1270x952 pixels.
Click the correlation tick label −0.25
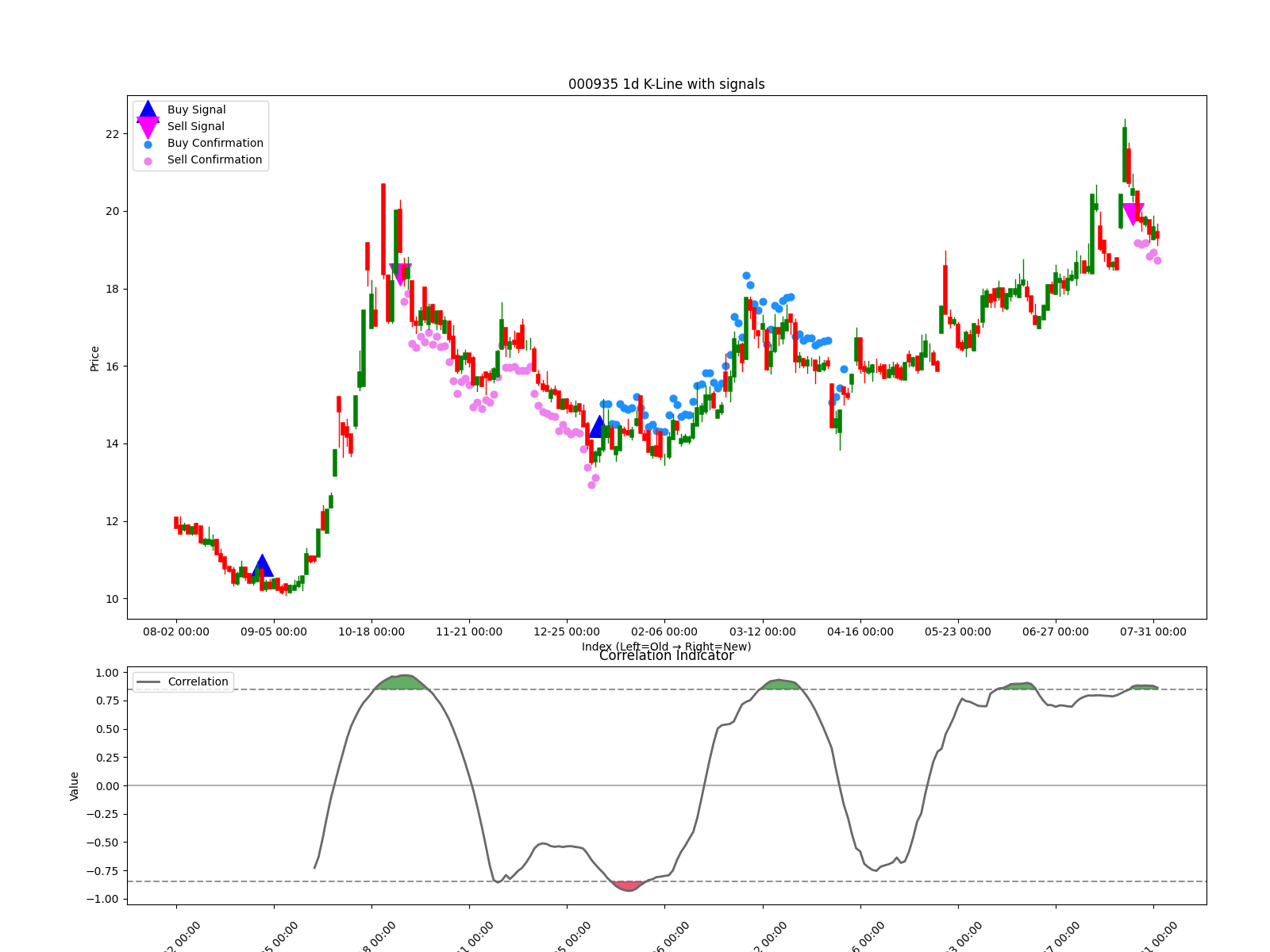[x=102, y=814]
